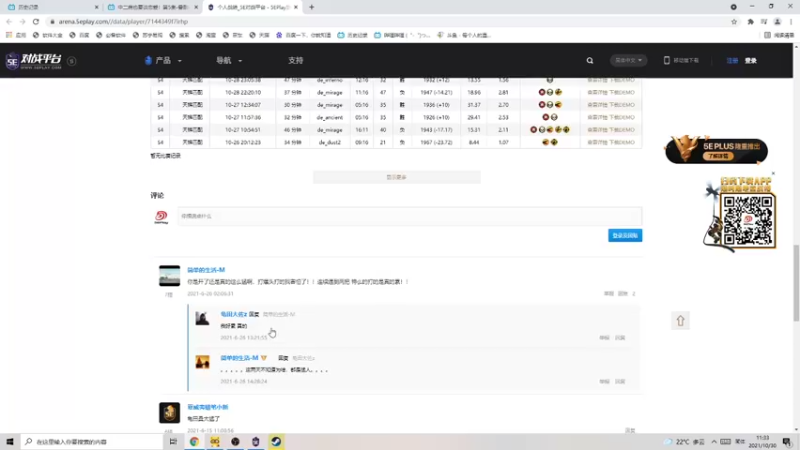The height and width of the screenshot is (450, 800).
Task: Click reply link on 13:21:55 nested comment
Action: [620, 338]
